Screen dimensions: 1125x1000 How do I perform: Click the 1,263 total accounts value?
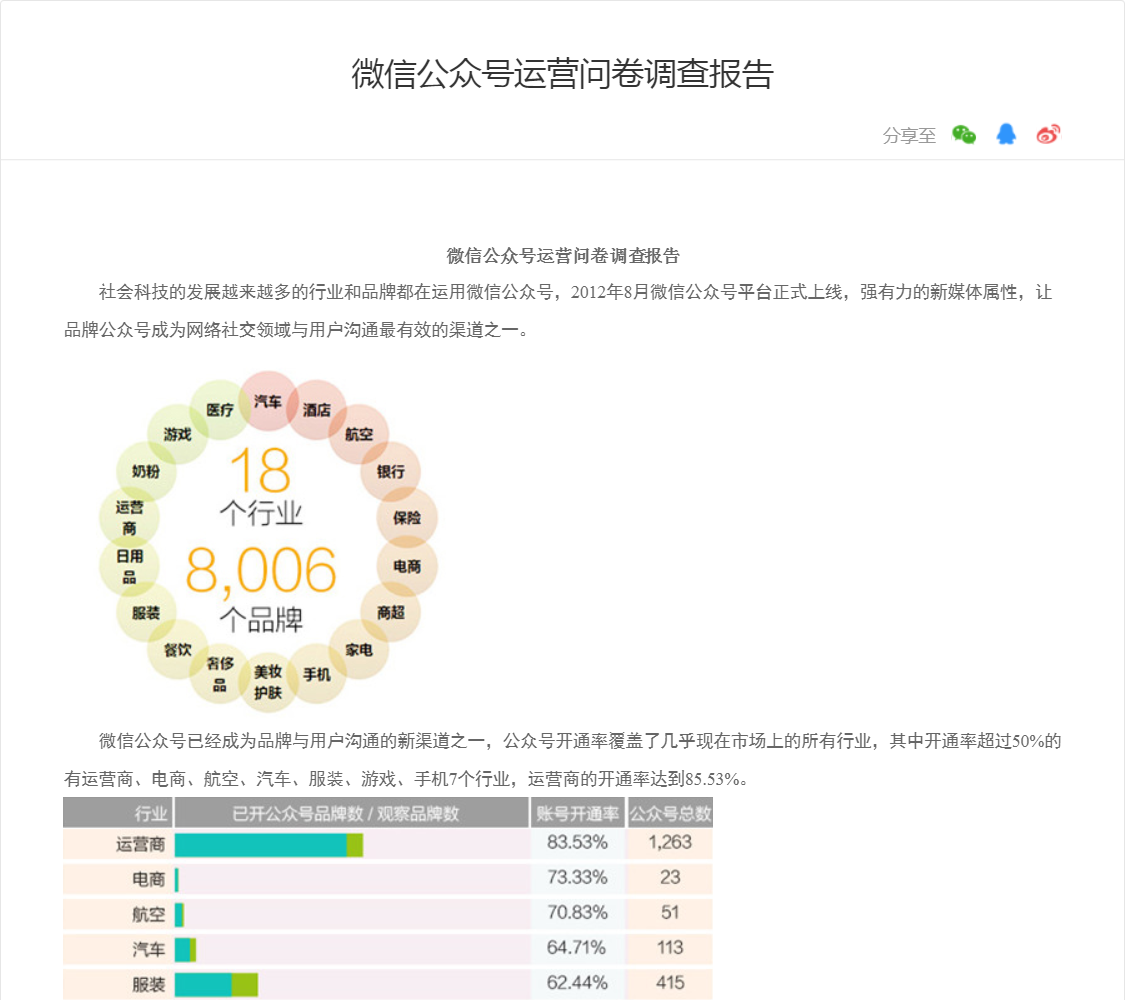[x=670, y=842]
